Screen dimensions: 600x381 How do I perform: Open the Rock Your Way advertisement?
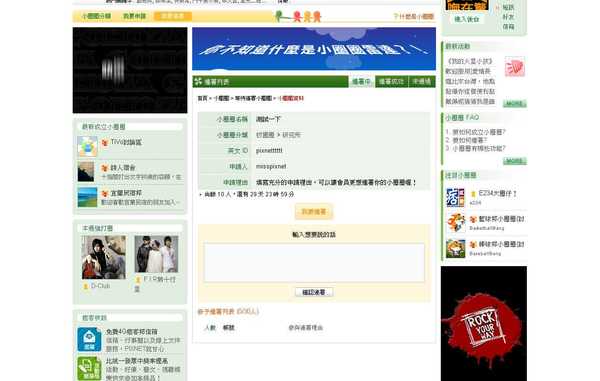point(484,324)
